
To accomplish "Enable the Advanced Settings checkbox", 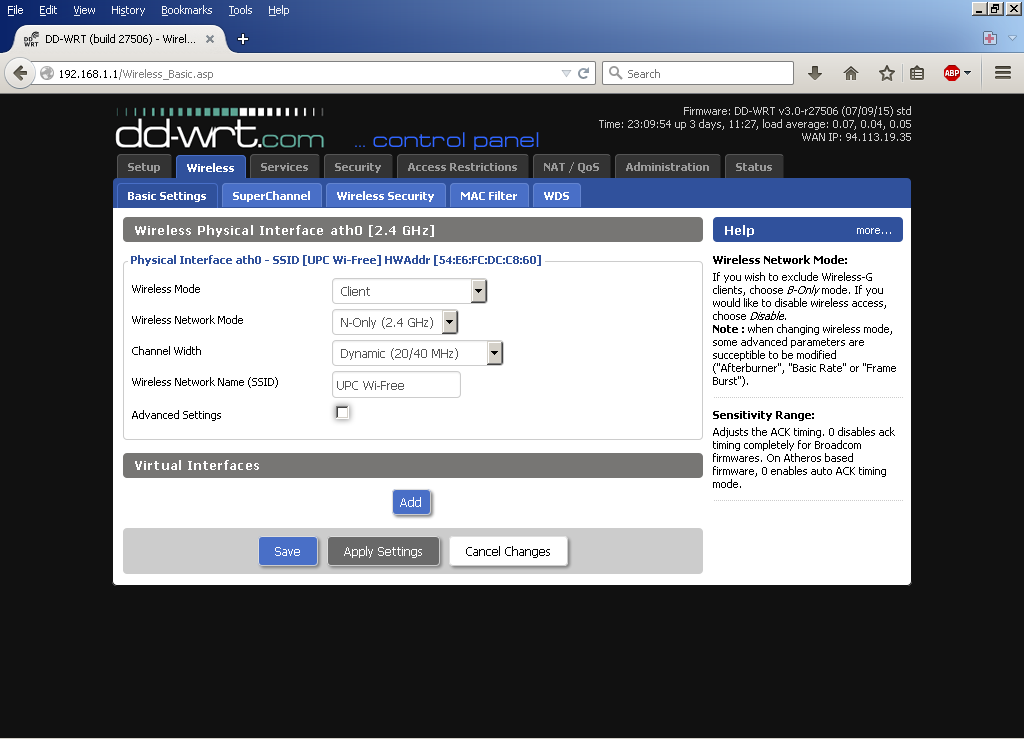I will (x=342, y=413).
